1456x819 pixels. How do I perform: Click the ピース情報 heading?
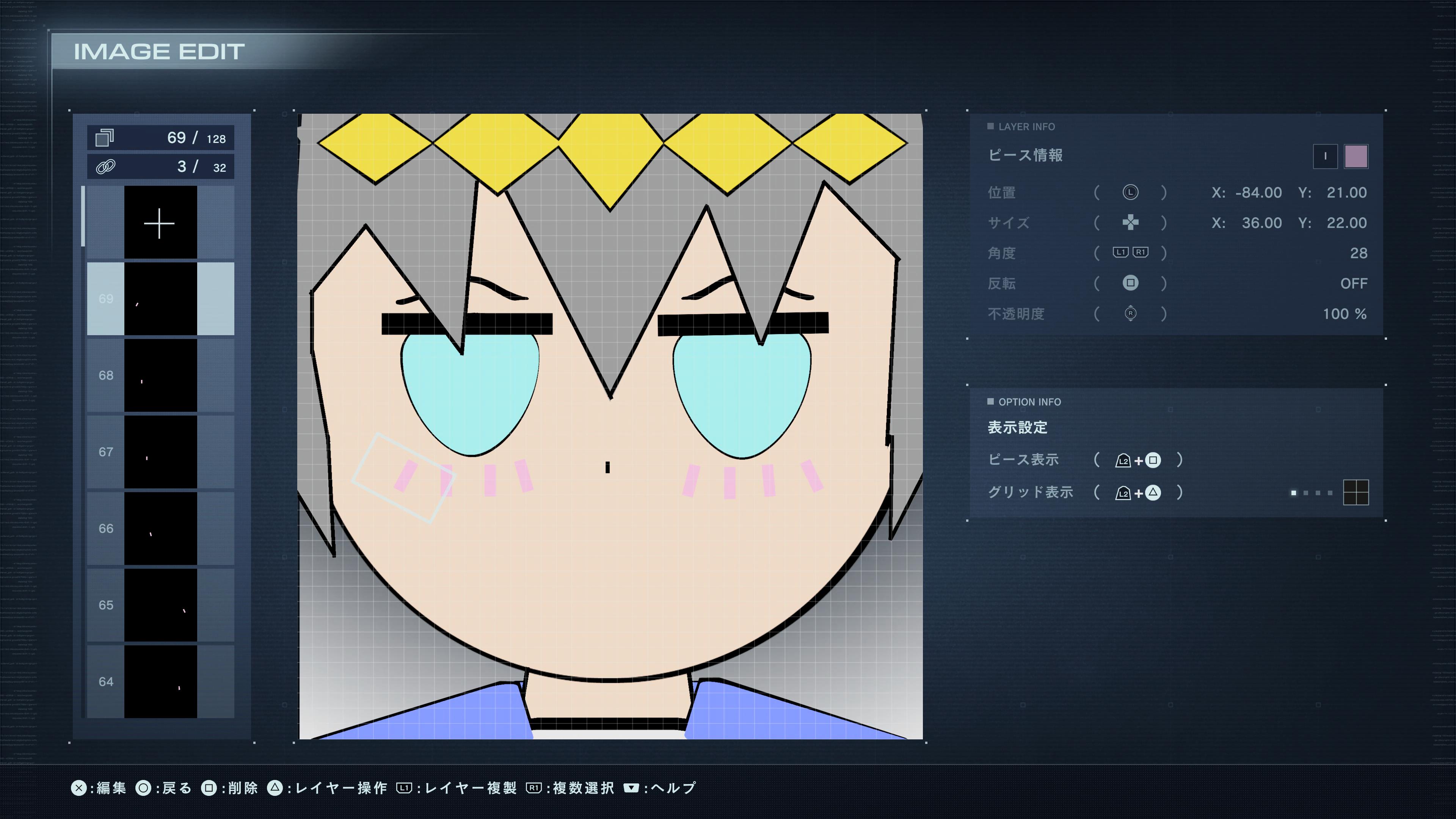click(x=1025, y=155)
